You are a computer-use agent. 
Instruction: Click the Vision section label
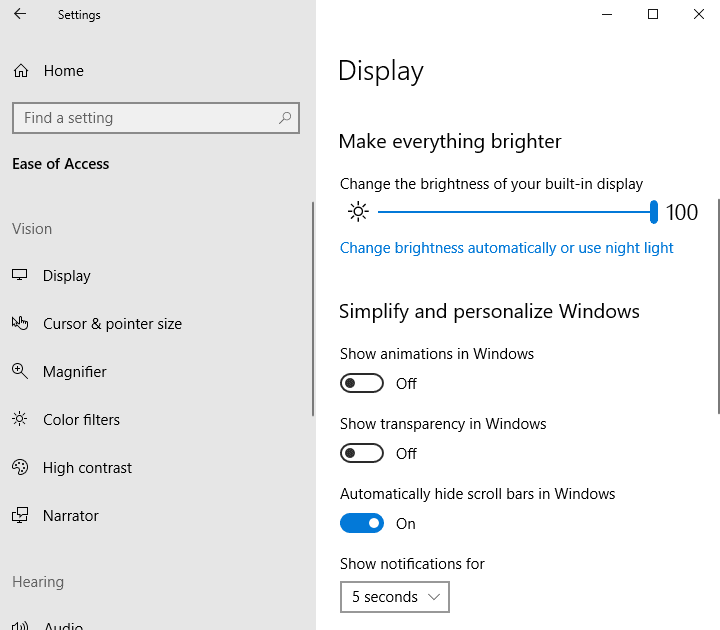[32, 229]
